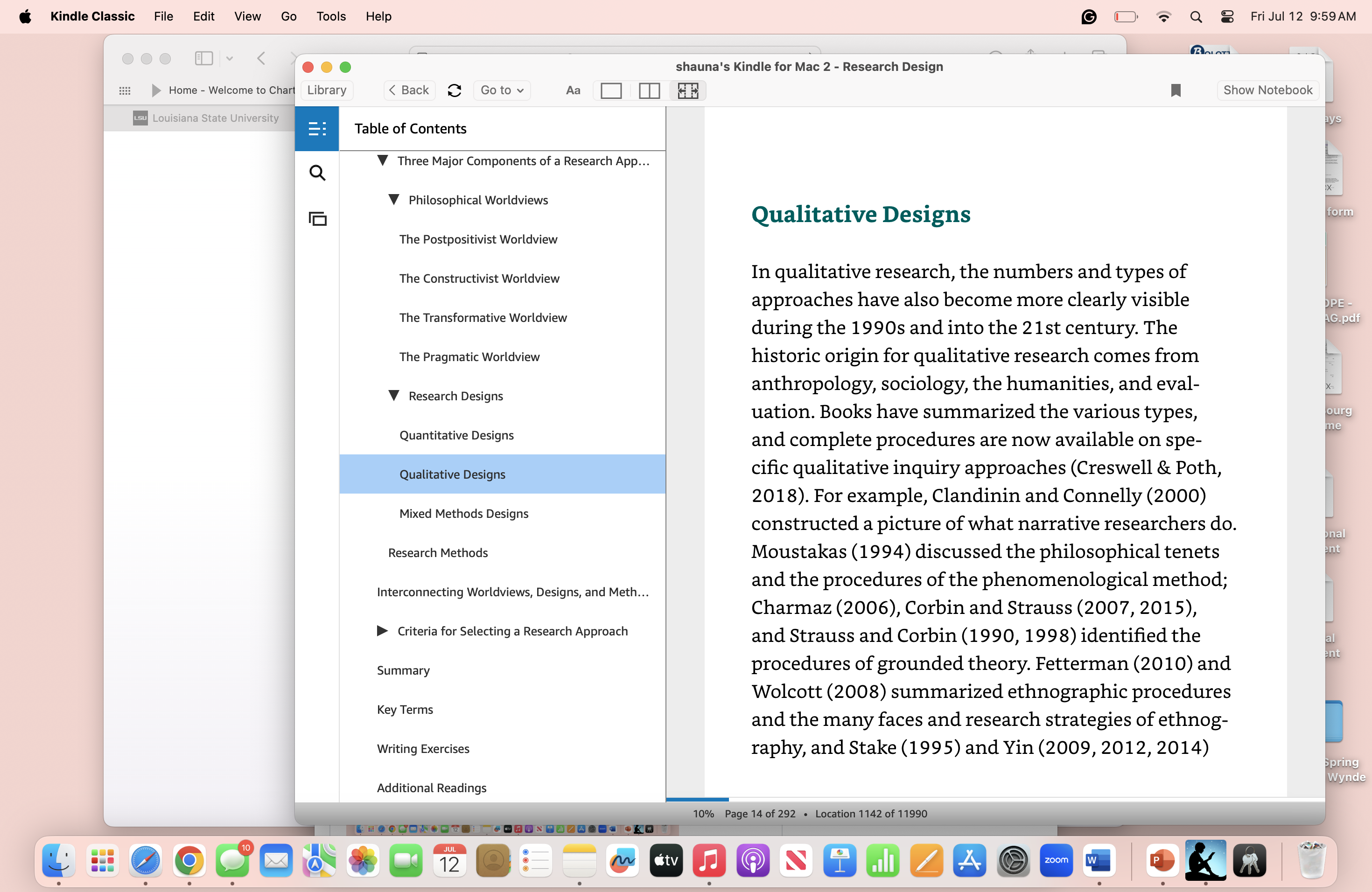1372x892 pixels.
Task: Switch to auto multi-column view
Action: point(688,91)
